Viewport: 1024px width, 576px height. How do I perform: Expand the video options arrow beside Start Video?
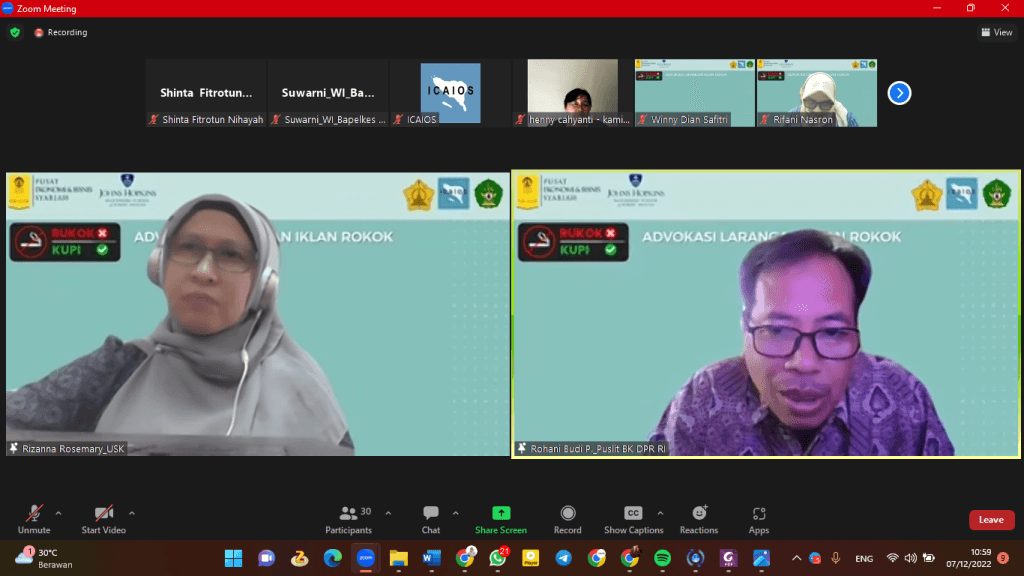[x=132, y=513]
